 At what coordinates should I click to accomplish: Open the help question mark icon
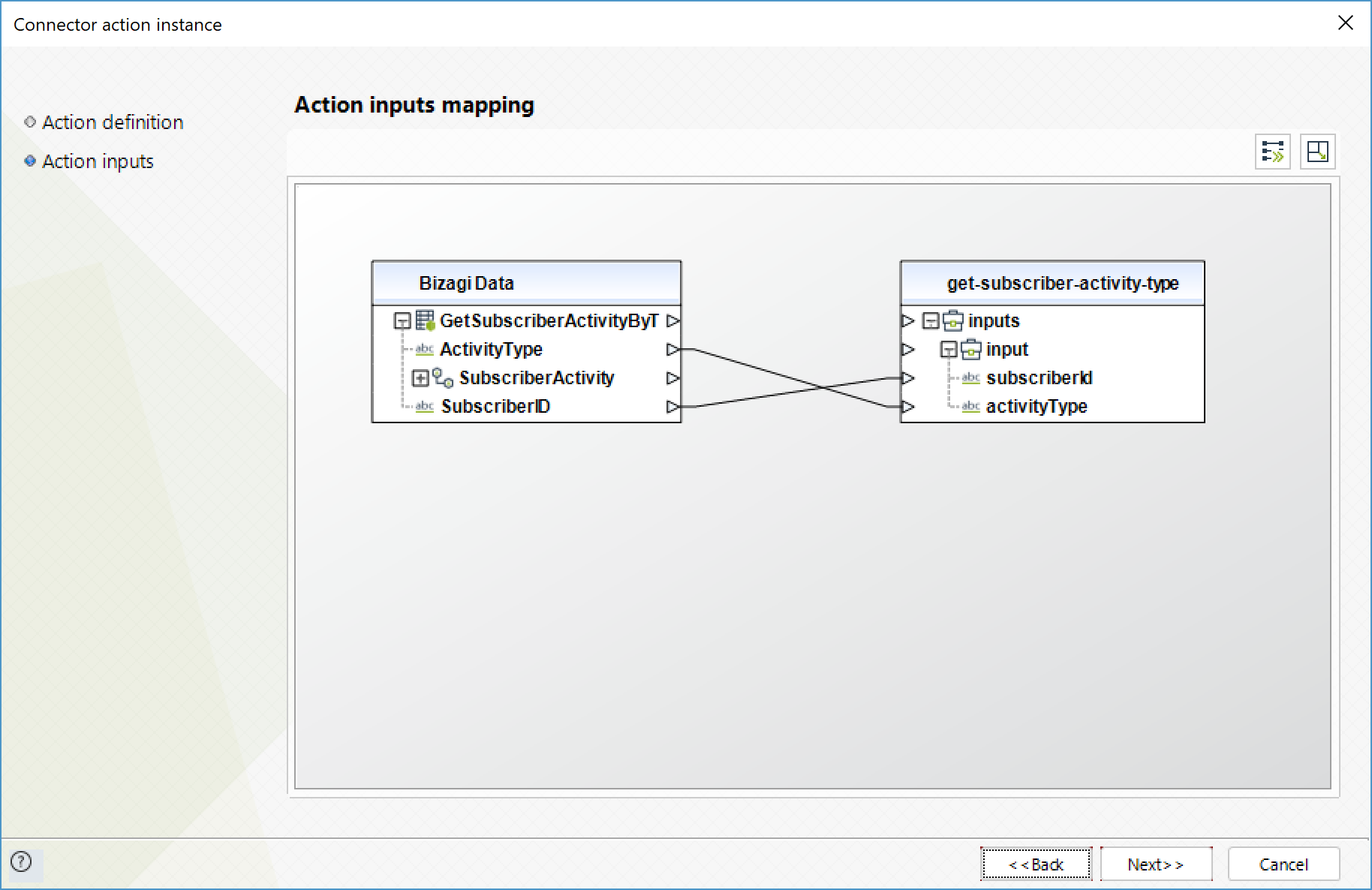[21, 861]
